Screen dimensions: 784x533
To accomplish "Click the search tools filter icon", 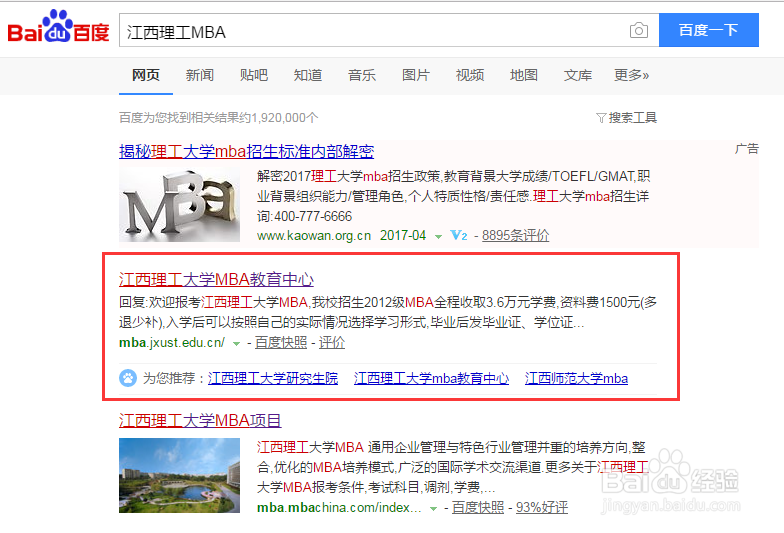I will coord(601,118).
